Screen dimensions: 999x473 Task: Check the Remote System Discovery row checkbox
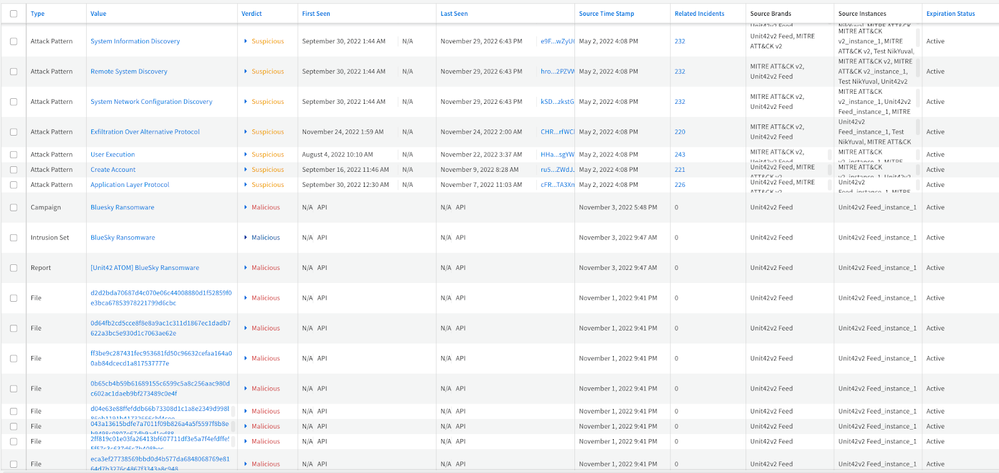tap(13, 72)
